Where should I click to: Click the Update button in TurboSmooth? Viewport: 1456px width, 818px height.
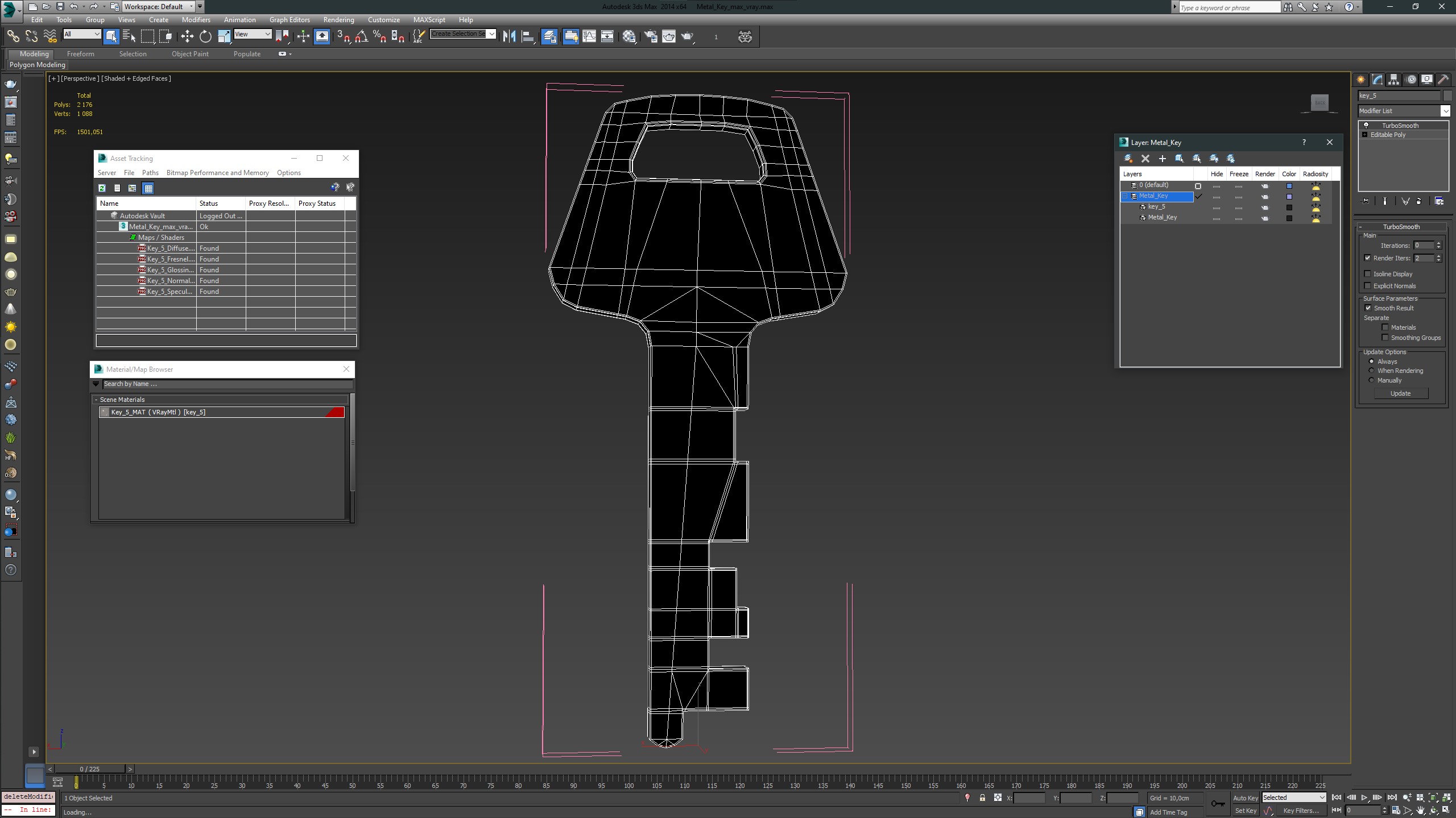[1400, 393]
